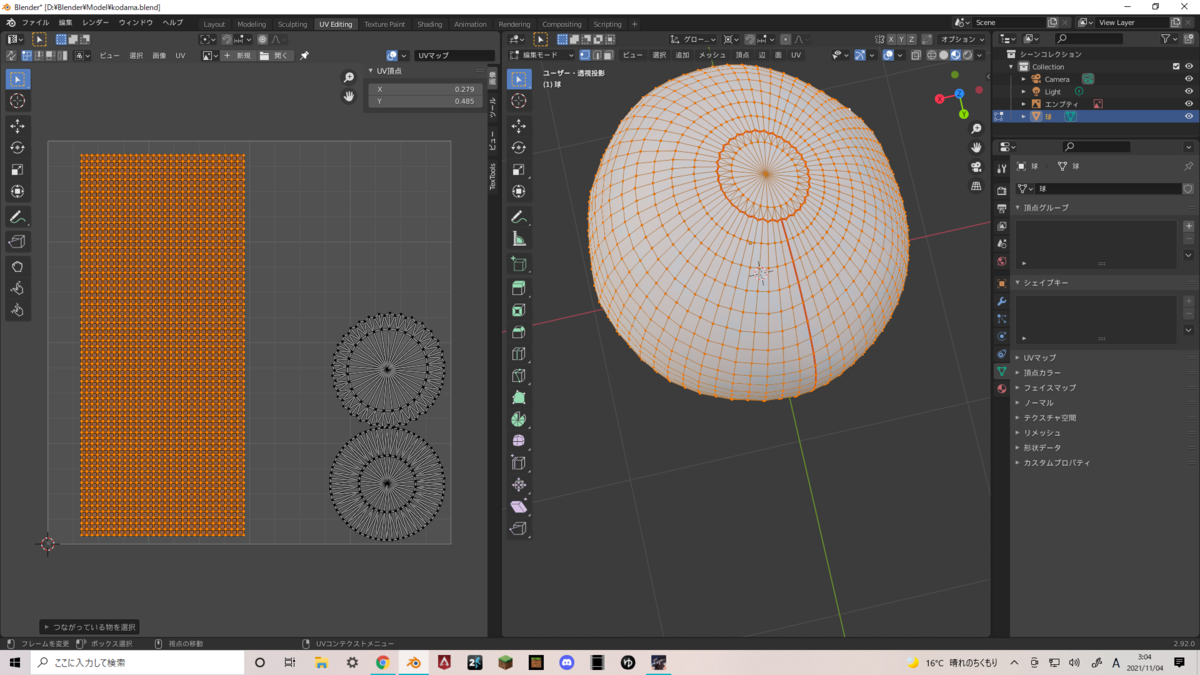Open the Material properties tab
The image size is (1200, 675).
(1001, 389)
